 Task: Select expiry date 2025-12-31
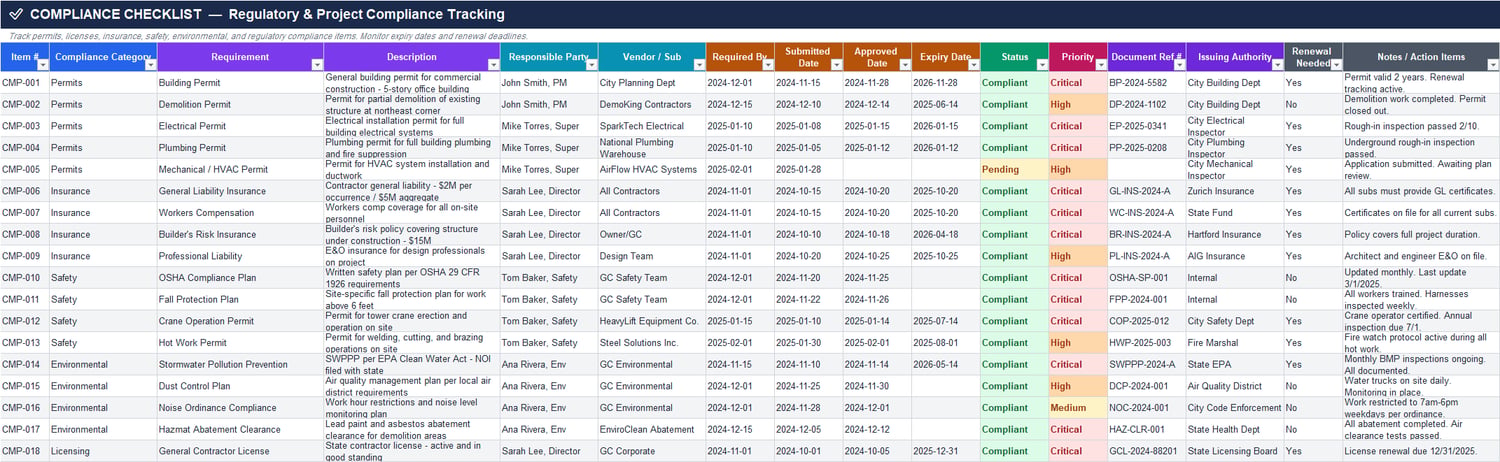[946, 451]
